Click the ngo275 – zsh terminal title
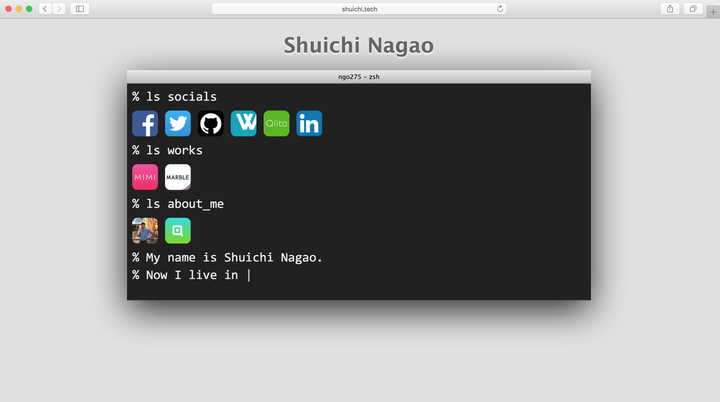The image size is (720, 402). coord(359,77)
